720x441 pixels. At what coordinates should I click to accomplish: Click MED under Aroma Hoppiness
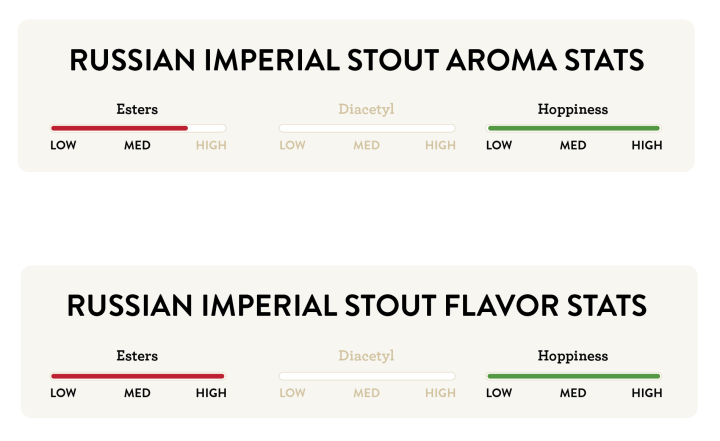pyautogui.click(x=573, y=146)
